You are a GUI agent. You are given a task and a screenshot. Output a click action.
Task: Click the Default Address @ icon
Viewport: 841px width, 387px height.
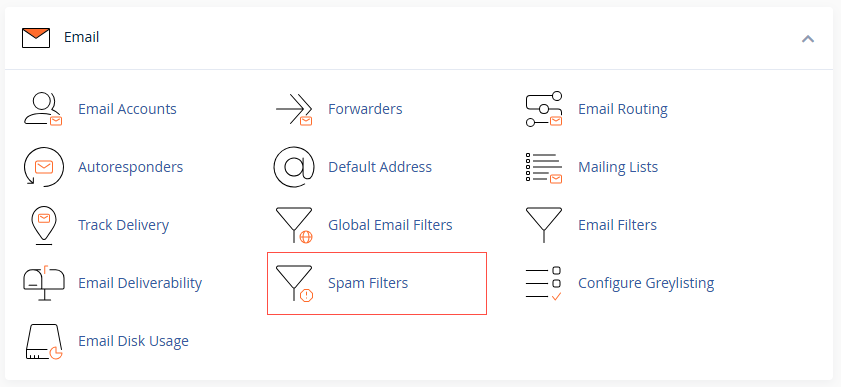tap(294, 167)
